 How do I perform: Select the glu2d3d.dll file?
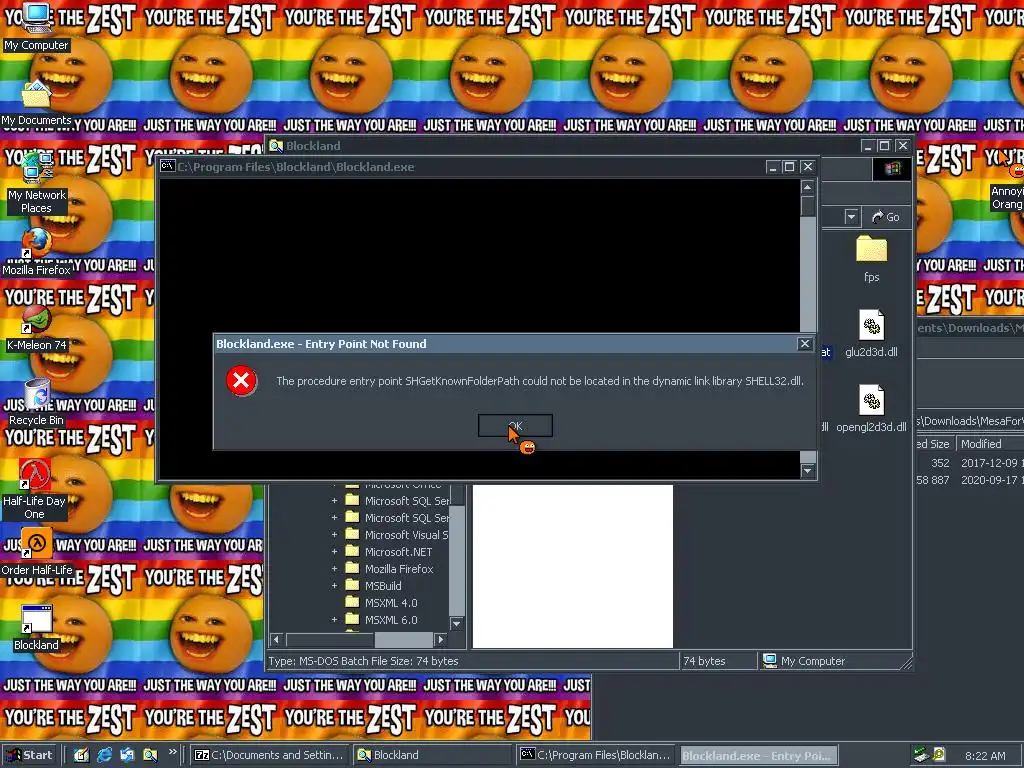(871, 334)
